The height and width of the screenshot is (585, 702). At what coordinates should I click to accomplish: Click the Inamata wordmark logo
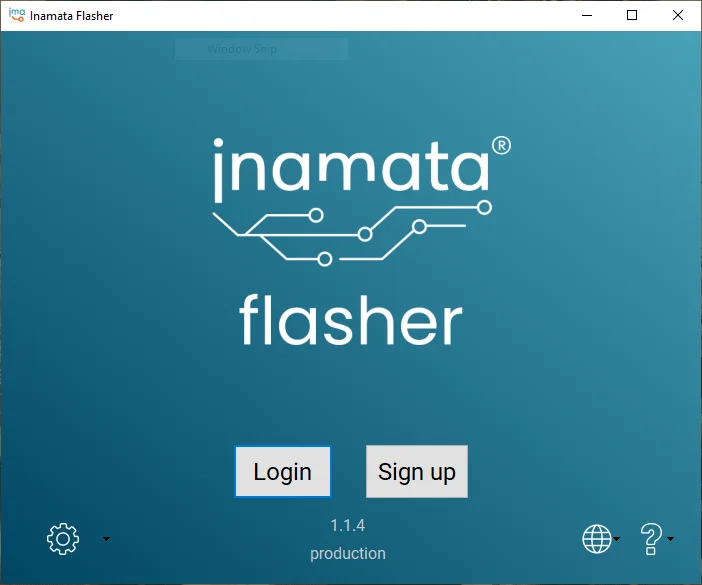click(x=350, y=167)
